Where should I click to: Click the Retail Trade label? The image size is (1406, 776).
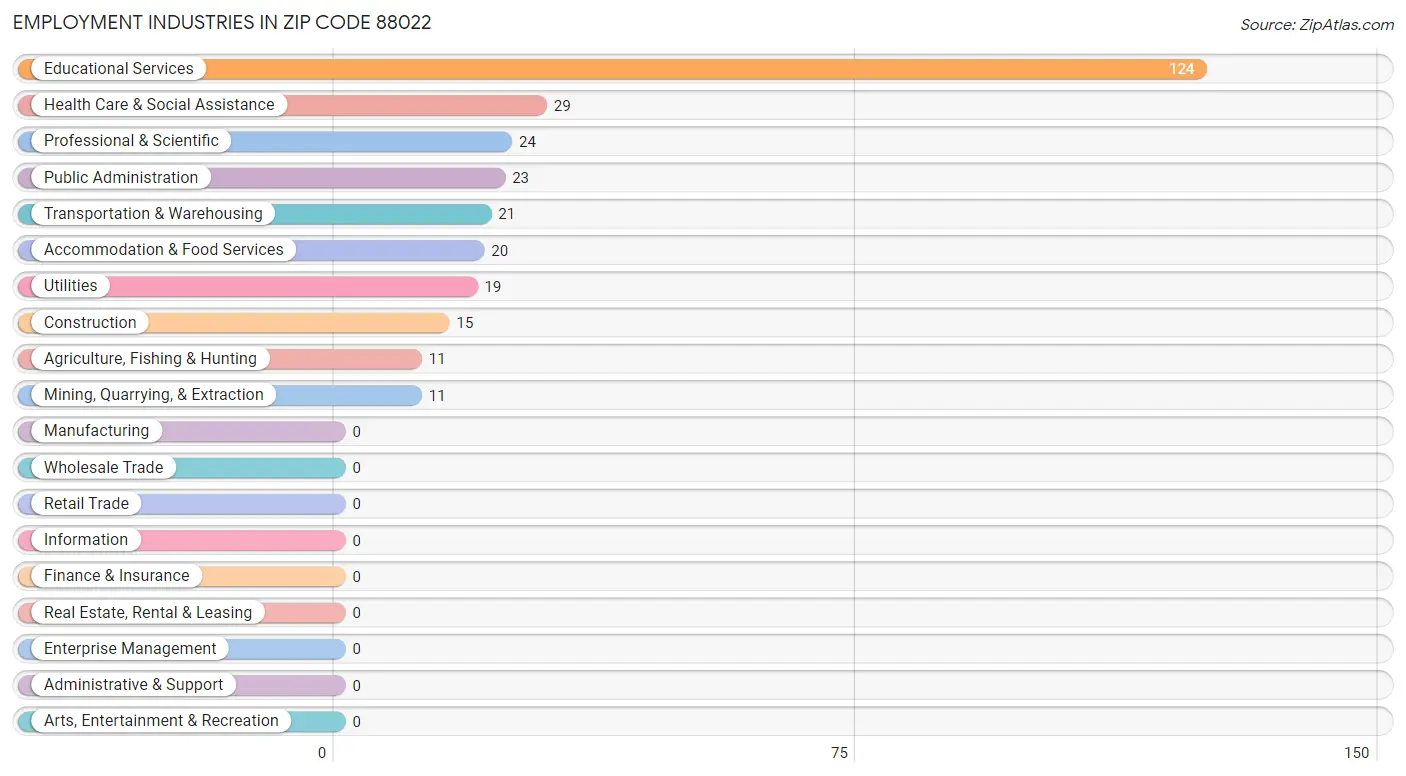coord(86,503)
